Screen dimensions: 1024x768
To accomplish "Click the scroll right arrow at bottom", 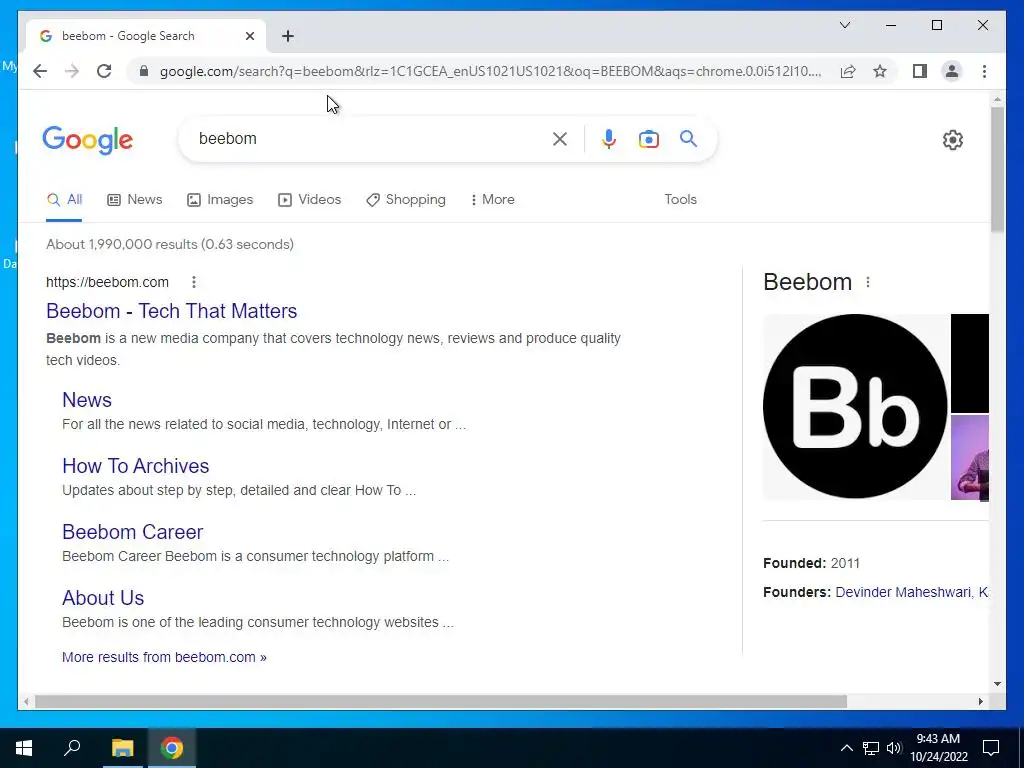I will tap(980, 701).
